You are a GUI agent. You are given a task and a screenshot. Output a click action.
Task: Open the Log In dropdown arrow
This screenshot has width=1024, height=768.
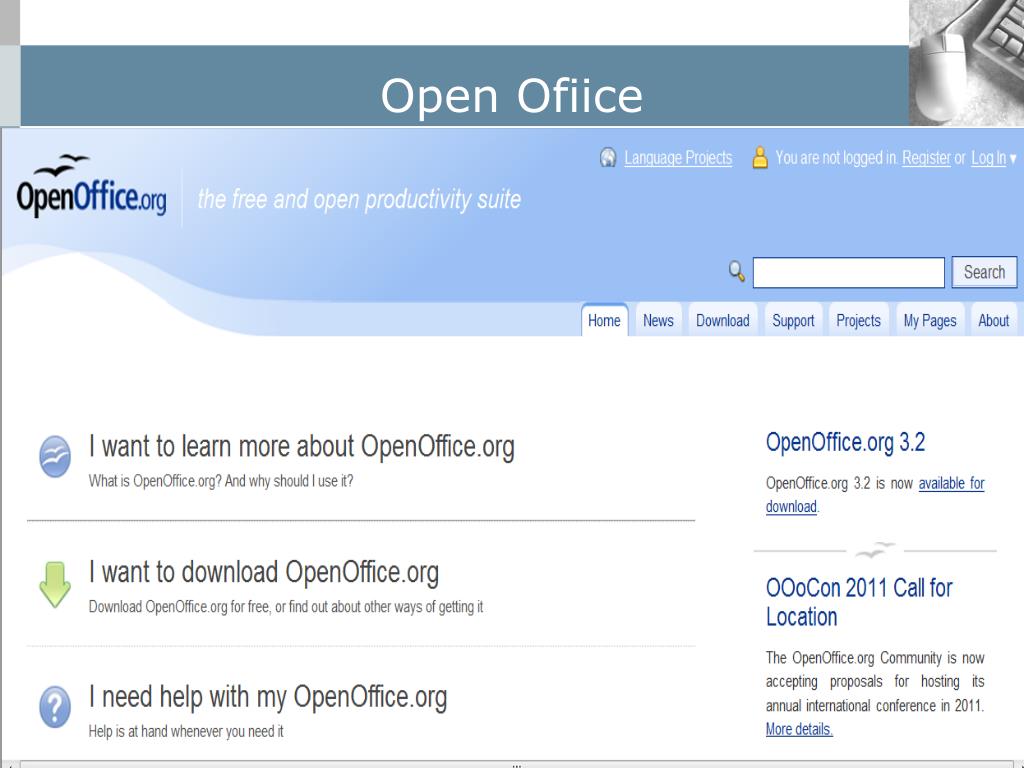pos(1013,158)
